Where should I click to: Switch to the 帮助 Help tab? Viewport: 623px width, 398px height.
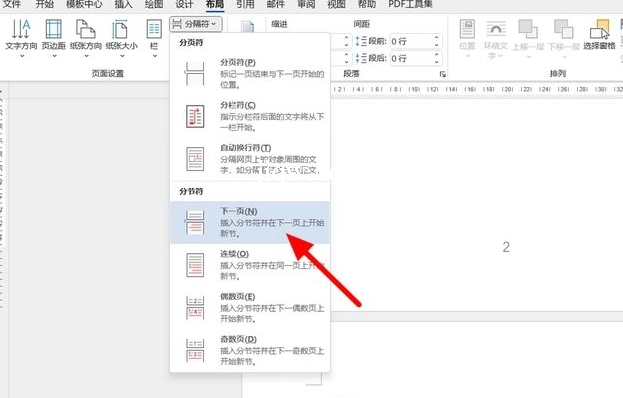(x=367, y=4)
